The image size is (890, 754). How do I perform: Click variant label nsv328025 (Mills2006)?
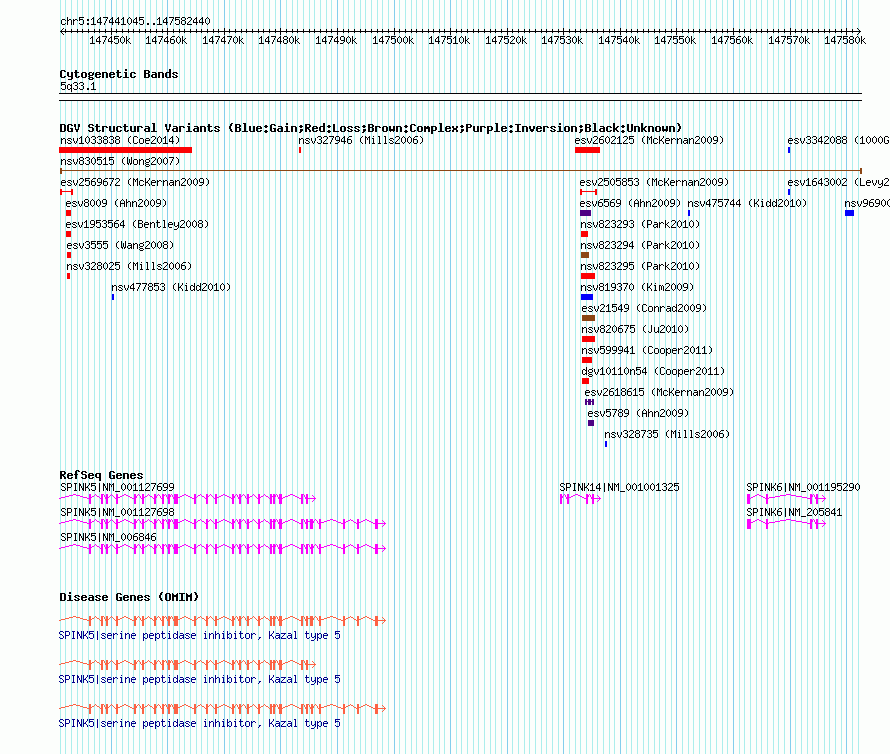129,266
